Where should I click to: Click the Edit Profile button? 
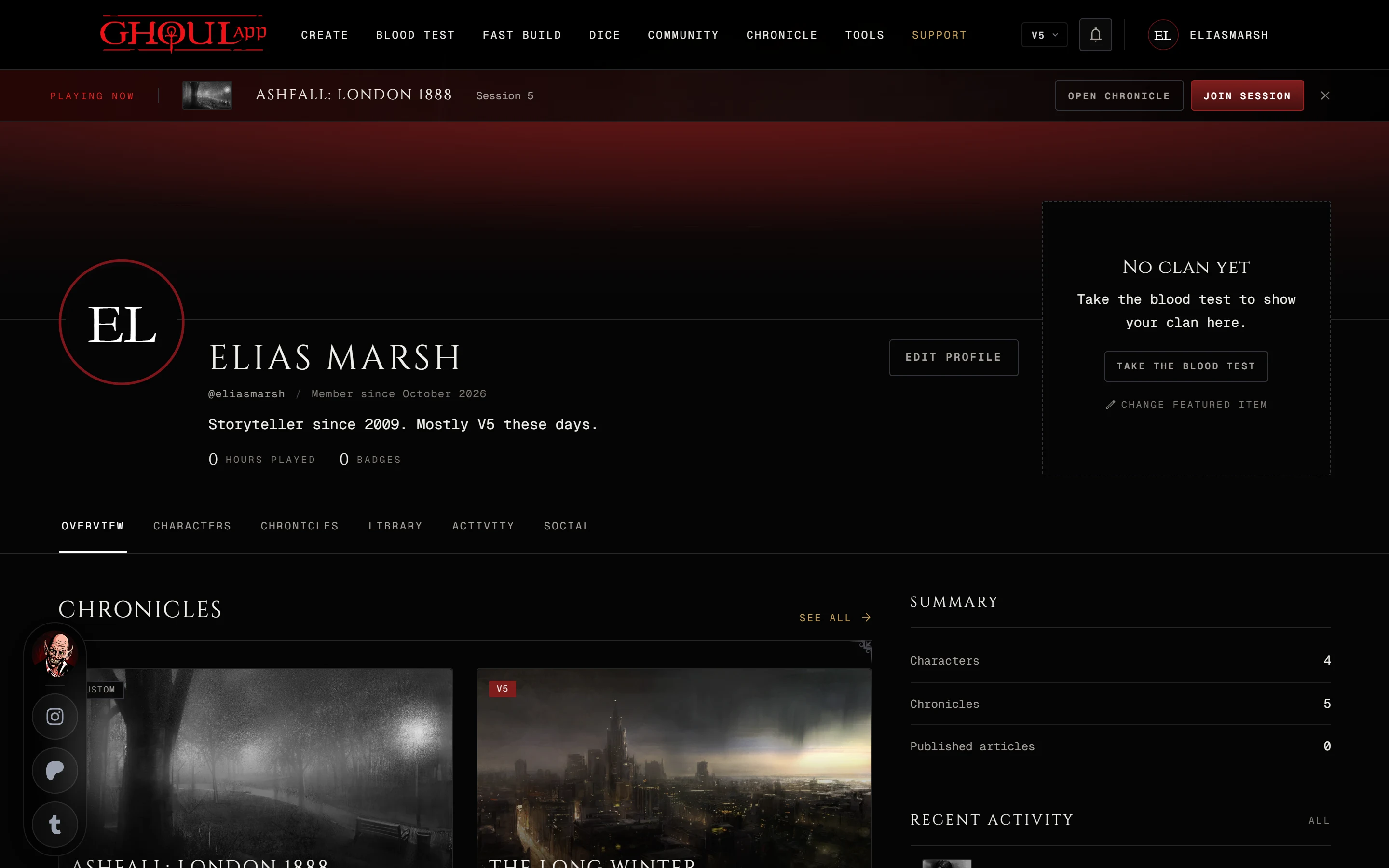click(x=953, y=358)
